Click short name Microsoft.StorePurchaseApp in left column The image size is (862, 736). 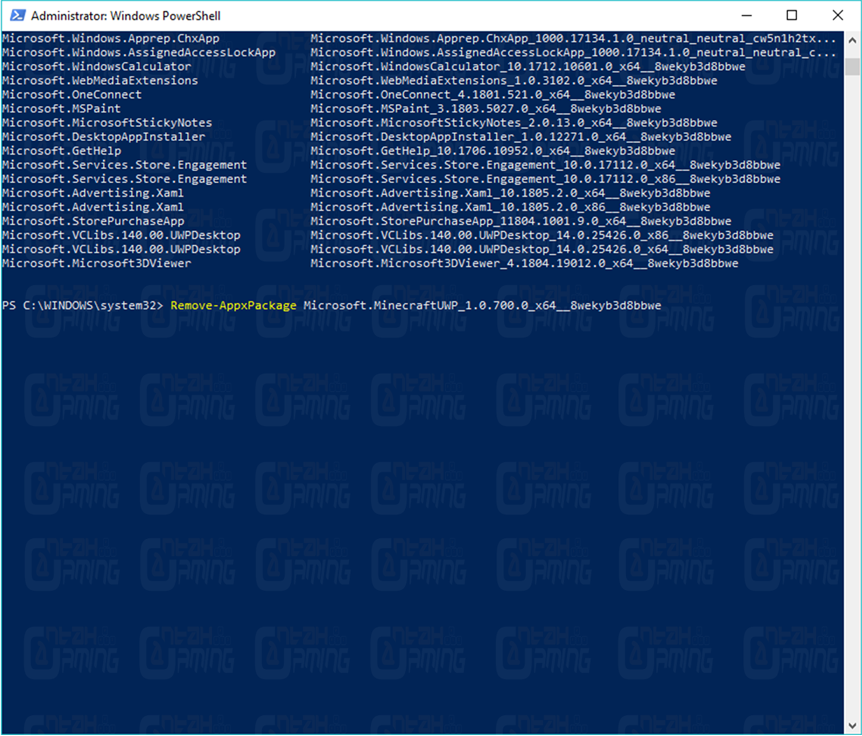(93, 222)
